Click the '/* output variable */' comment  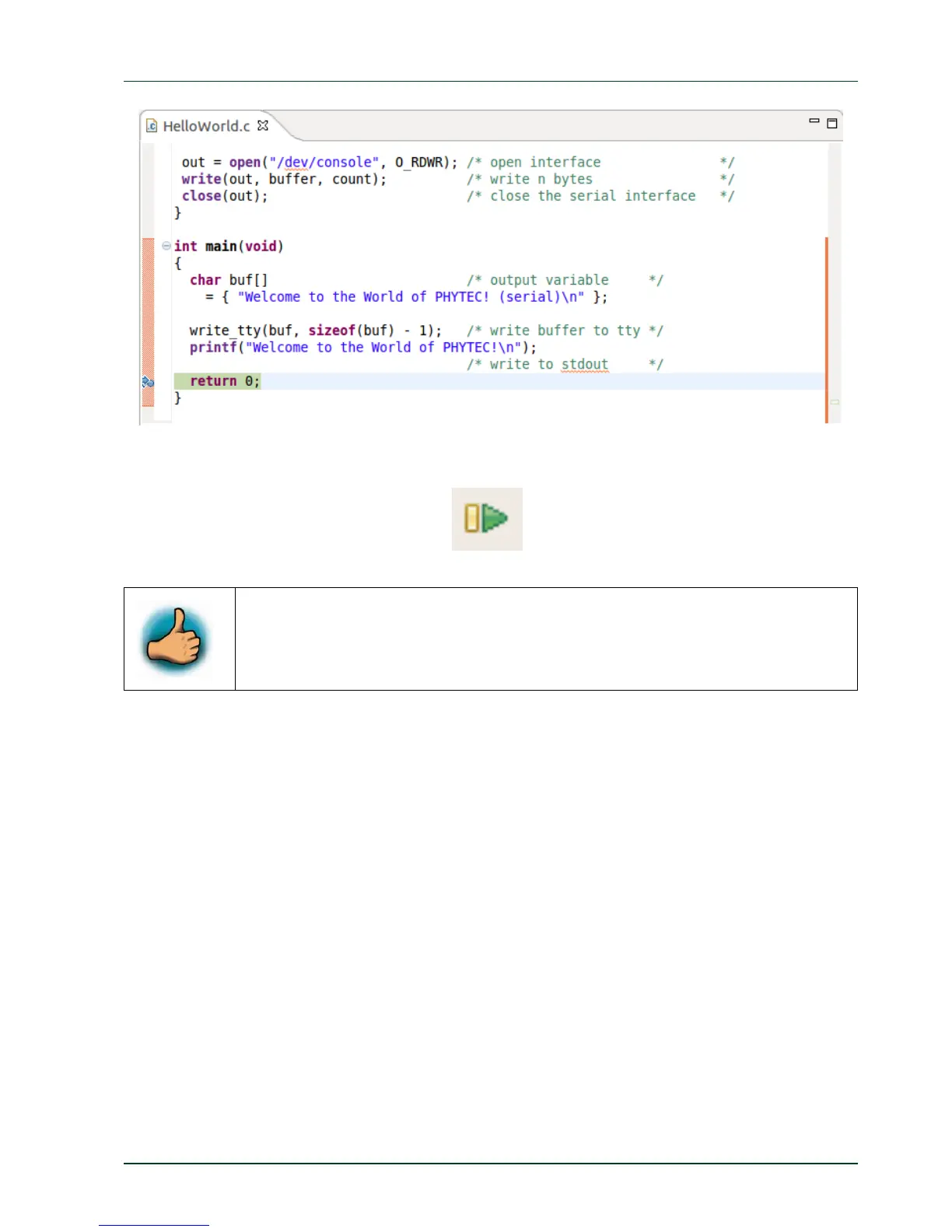click(x=565, y=280)
